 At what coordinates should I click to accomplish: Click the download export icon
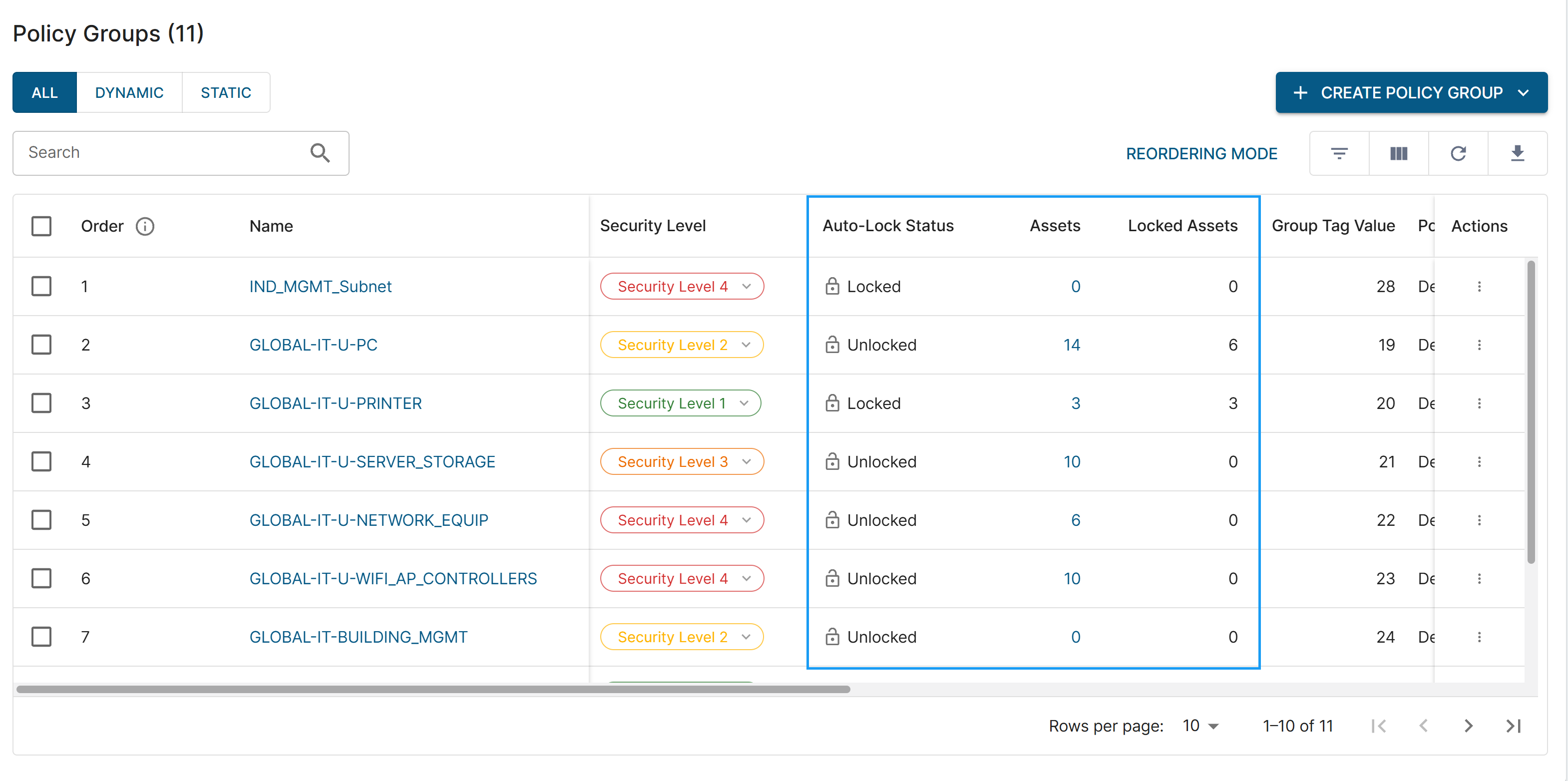point(1517,153)
